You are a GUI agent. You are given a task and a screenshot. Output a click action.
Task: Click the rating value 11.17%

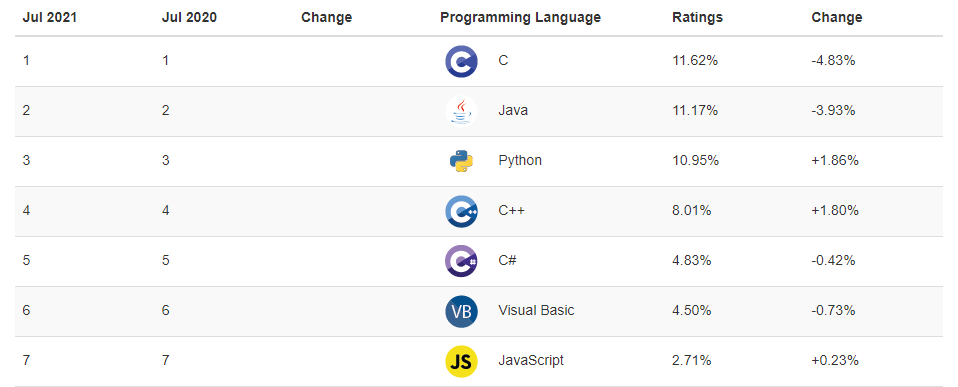pos(695,111)
